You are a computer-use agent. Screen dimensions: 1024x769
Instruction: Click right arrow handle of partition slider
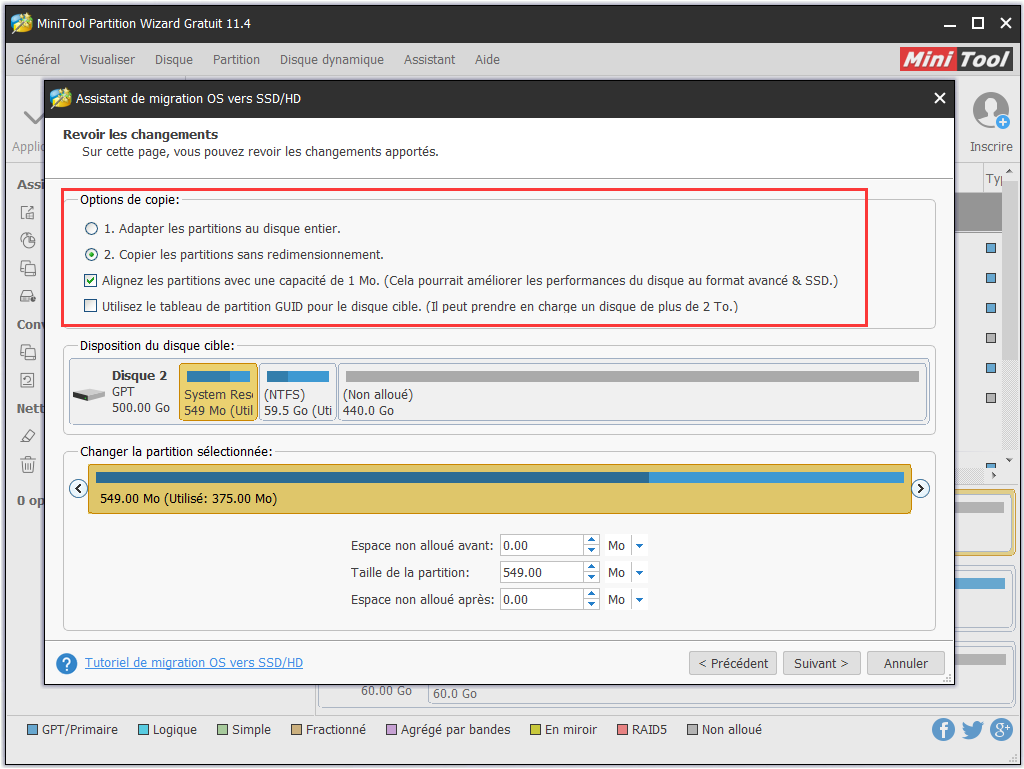[x=920, y=488]
